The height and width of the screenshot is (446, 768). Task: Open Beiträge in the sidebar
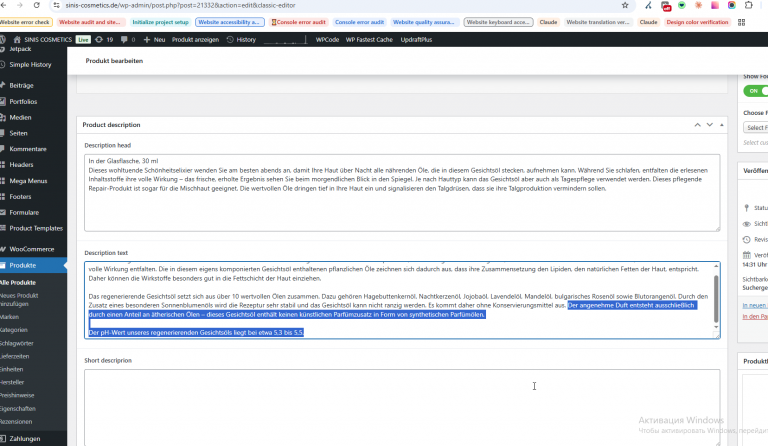[x=22, y=85]
